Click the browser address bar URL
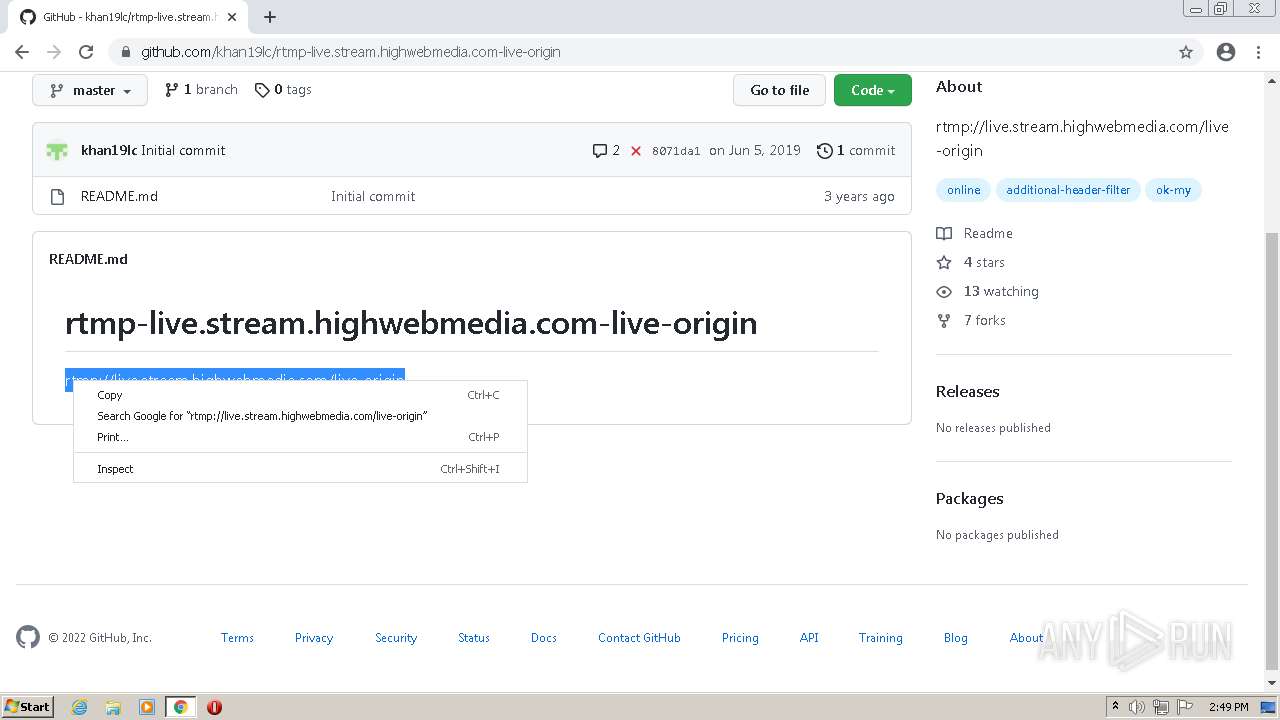Screen dimensions: 1280x720 (x=350, y=52)
